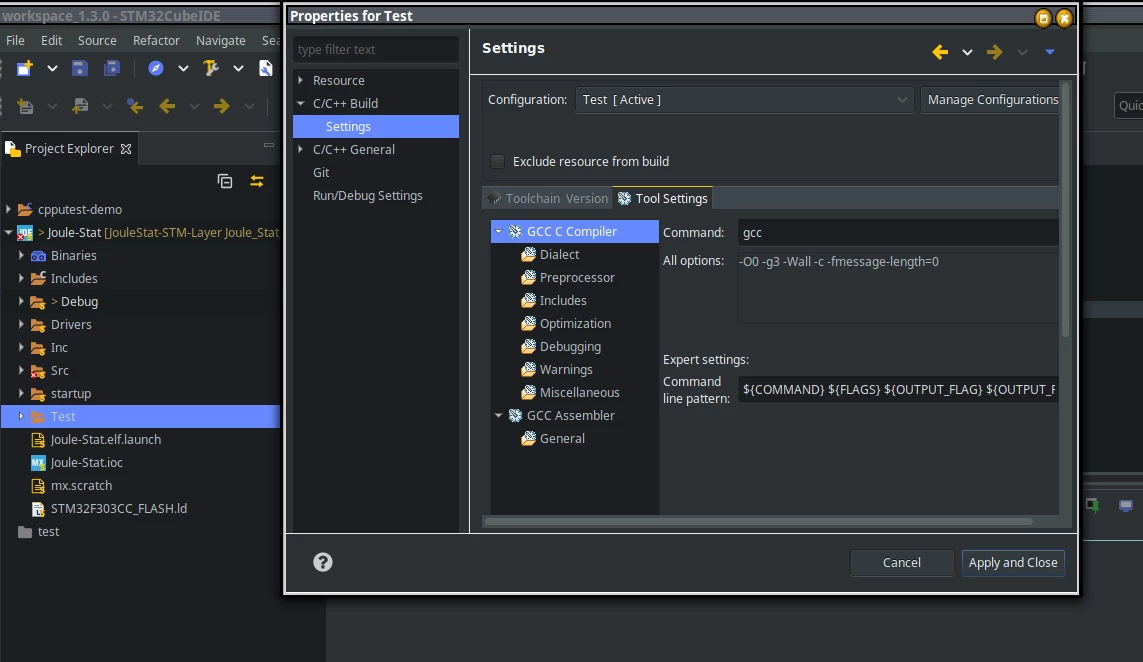Minimize the Project Explorer view

(x=269, y=145)
